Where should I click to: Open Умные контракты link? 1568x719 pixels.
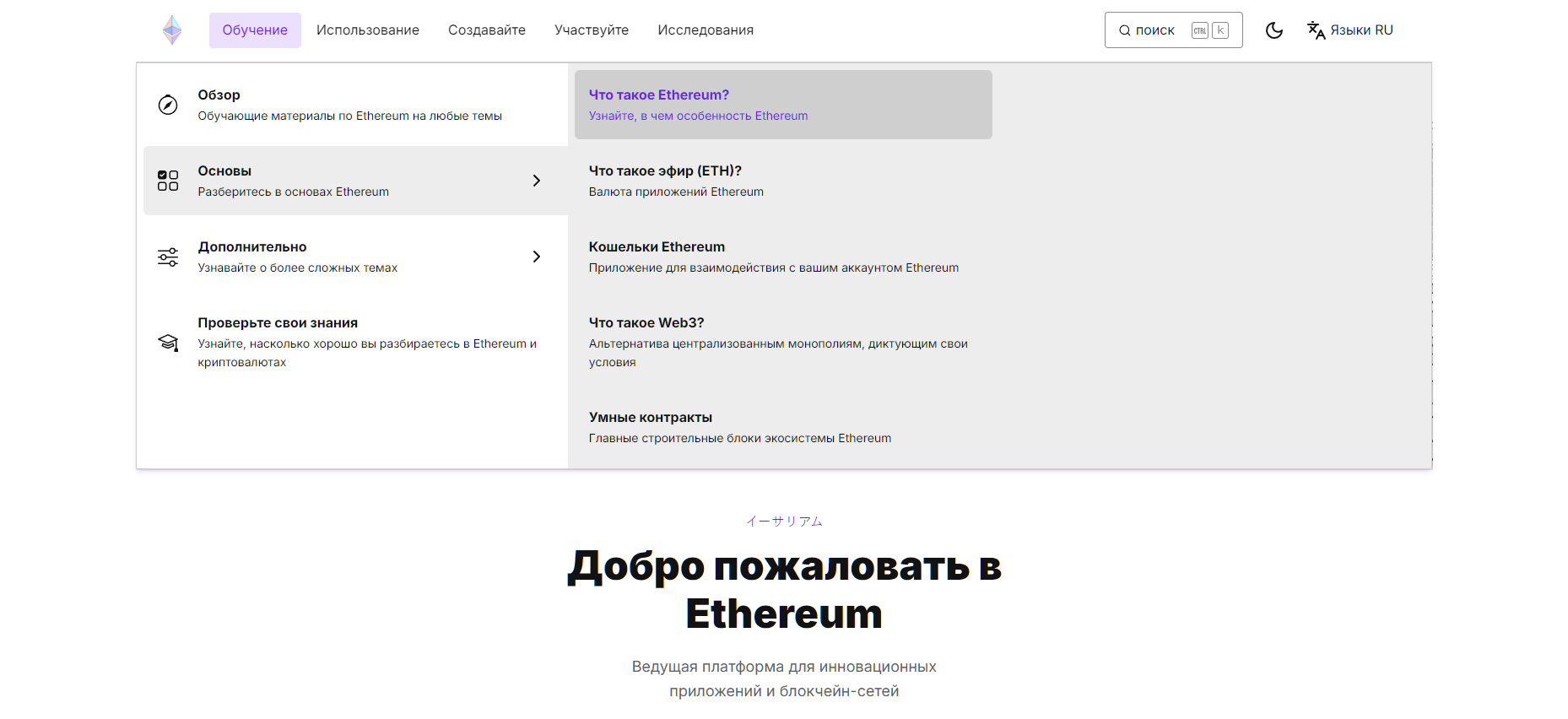[783, 427]
